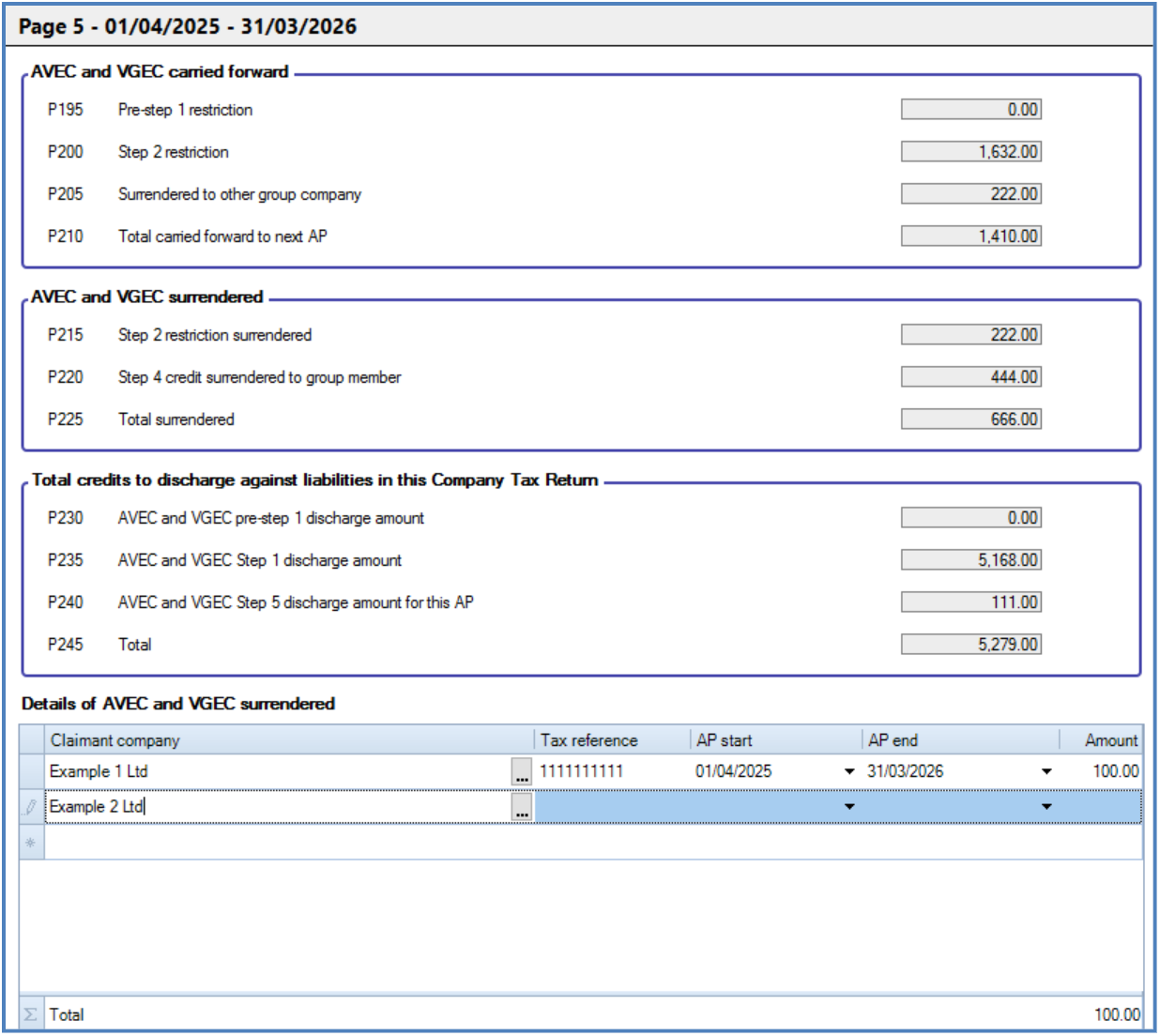Click the AVEC and VGEC carried forward group title

point(160,71)
